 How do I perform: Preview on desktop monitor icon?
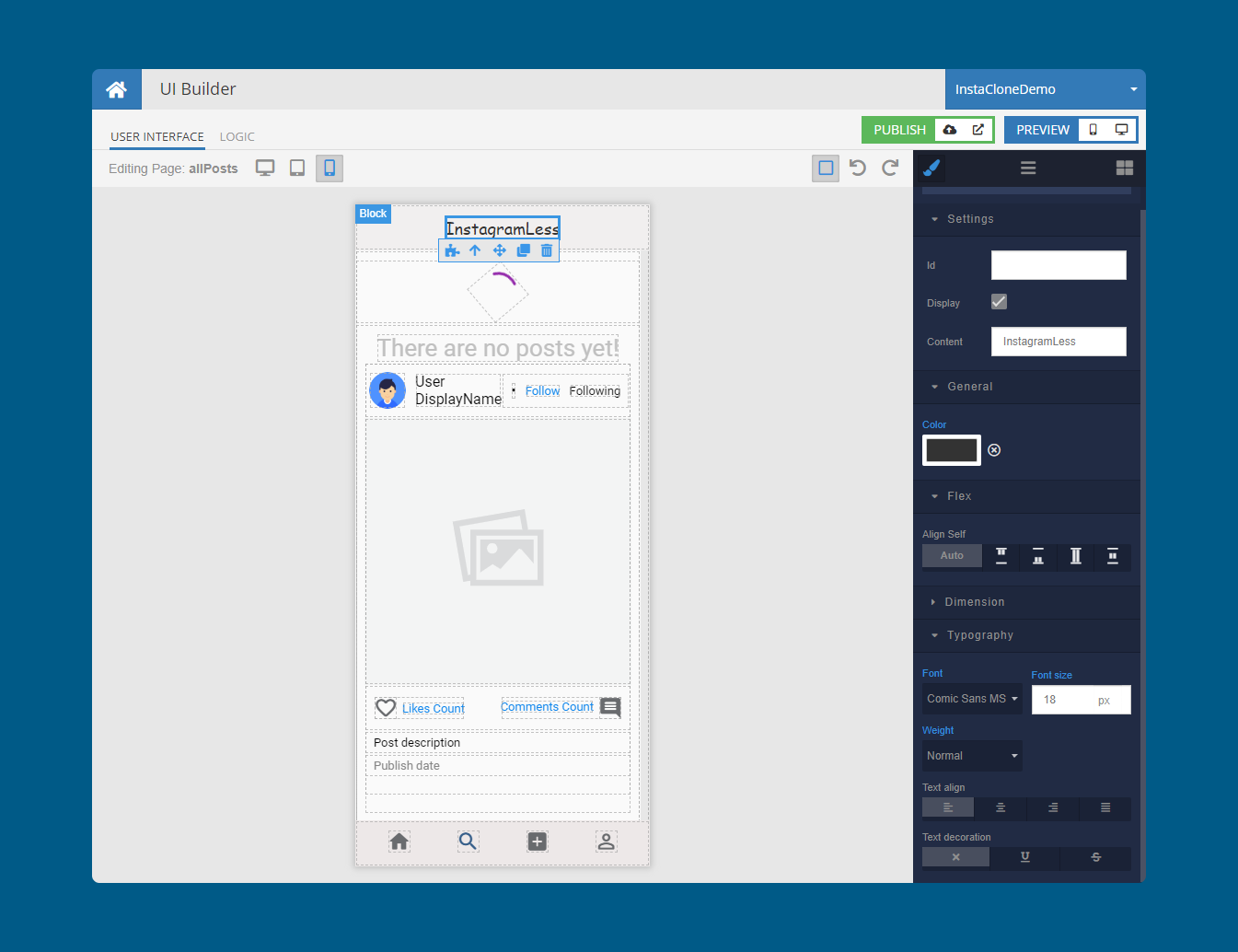(x=1121, y=130)
